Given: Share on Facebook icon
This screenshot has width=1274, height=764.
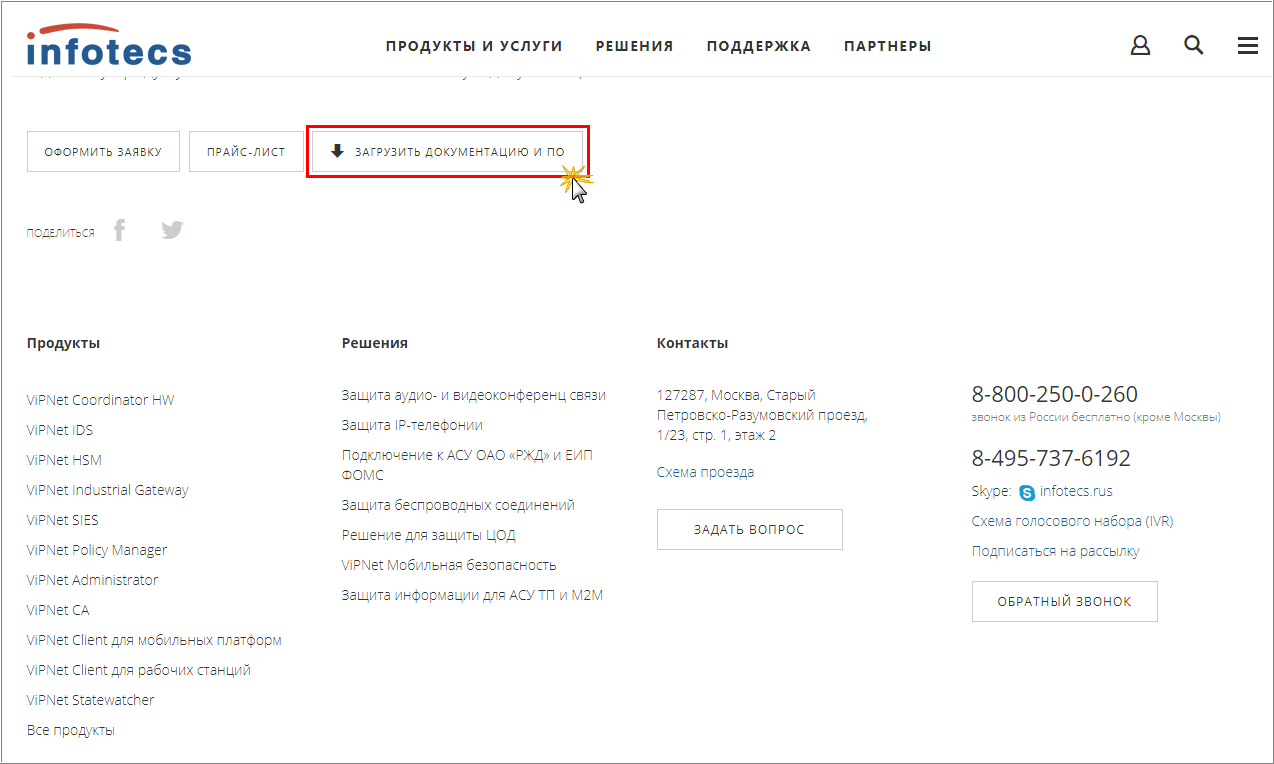Looking at the screenshot, I should [120, 231].
